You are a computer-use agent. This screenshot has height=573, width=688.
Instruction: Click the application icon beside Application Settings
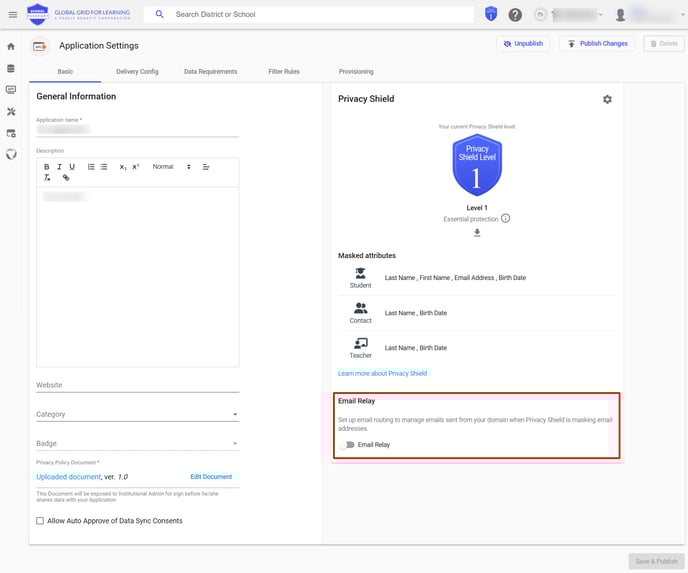[39, 46]
